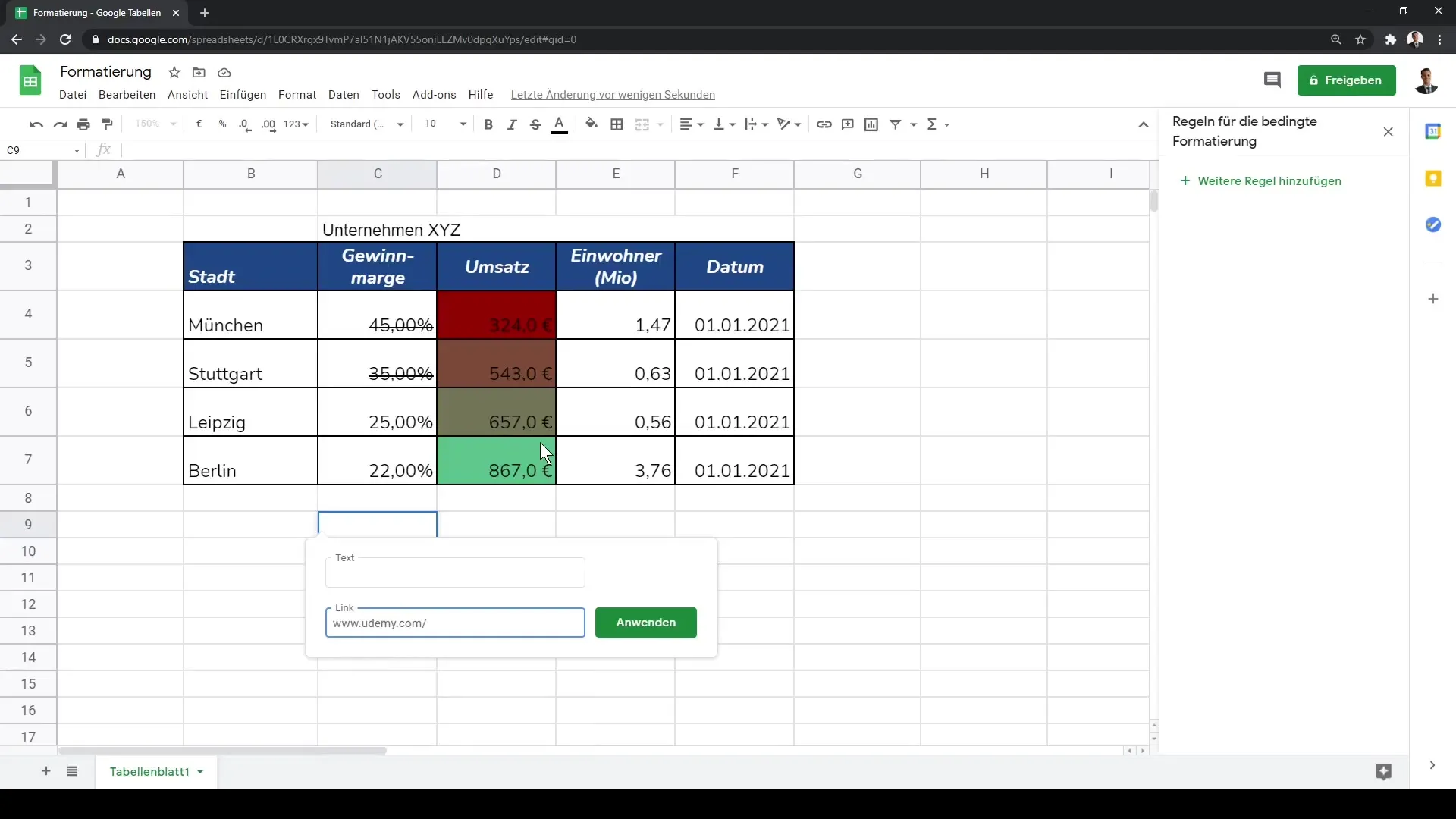The image size is (1456, 819).
Task: Click the text wrapping icon
Action: [757, 124]
